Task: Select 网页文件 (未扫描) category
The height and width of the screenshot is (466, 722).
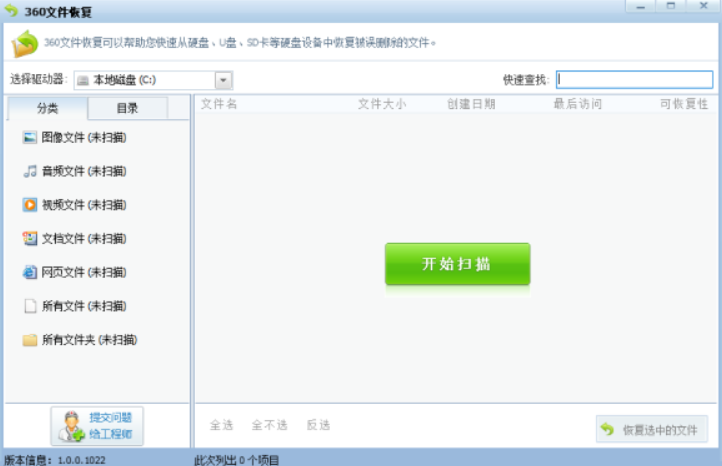Action: pyautogui.click(x=84, y=272)
